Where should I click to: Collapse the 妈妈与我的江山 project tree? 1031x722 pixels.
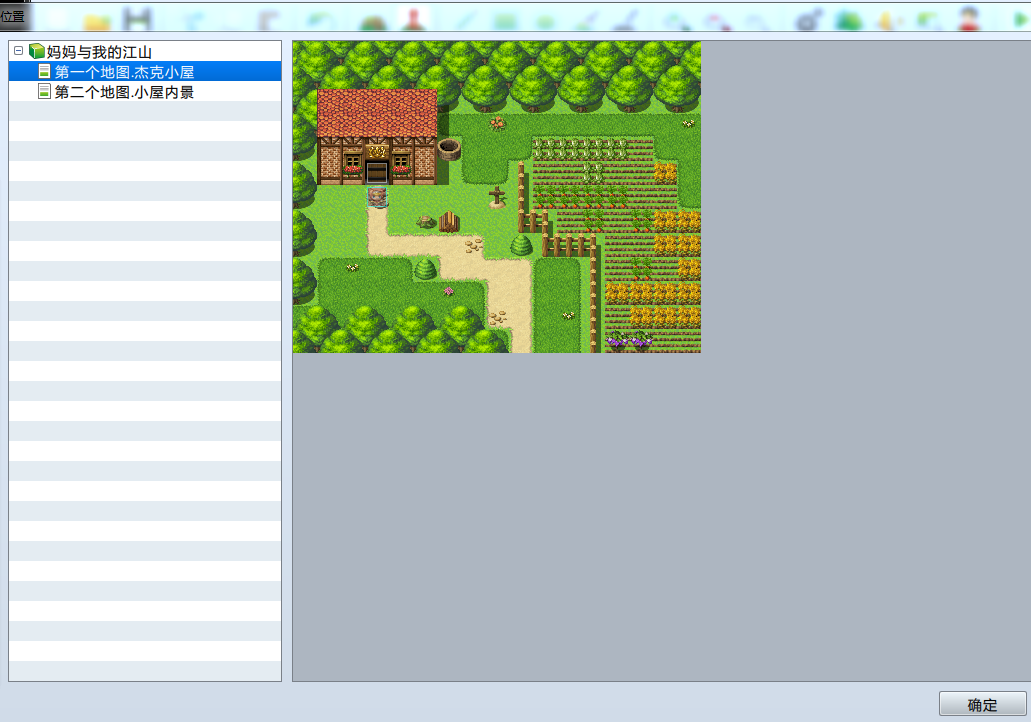click(18, 51)
